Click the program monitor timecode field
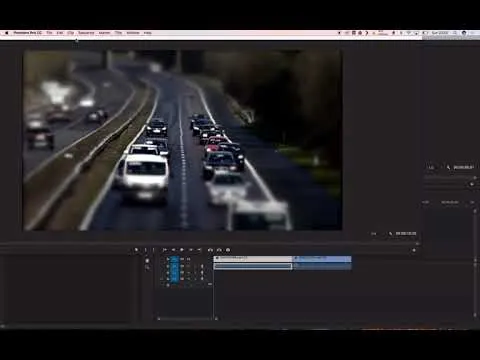Image resolution: width=480 pixels, height=360 pixels. pyautogui.click(x=406, y=234)
